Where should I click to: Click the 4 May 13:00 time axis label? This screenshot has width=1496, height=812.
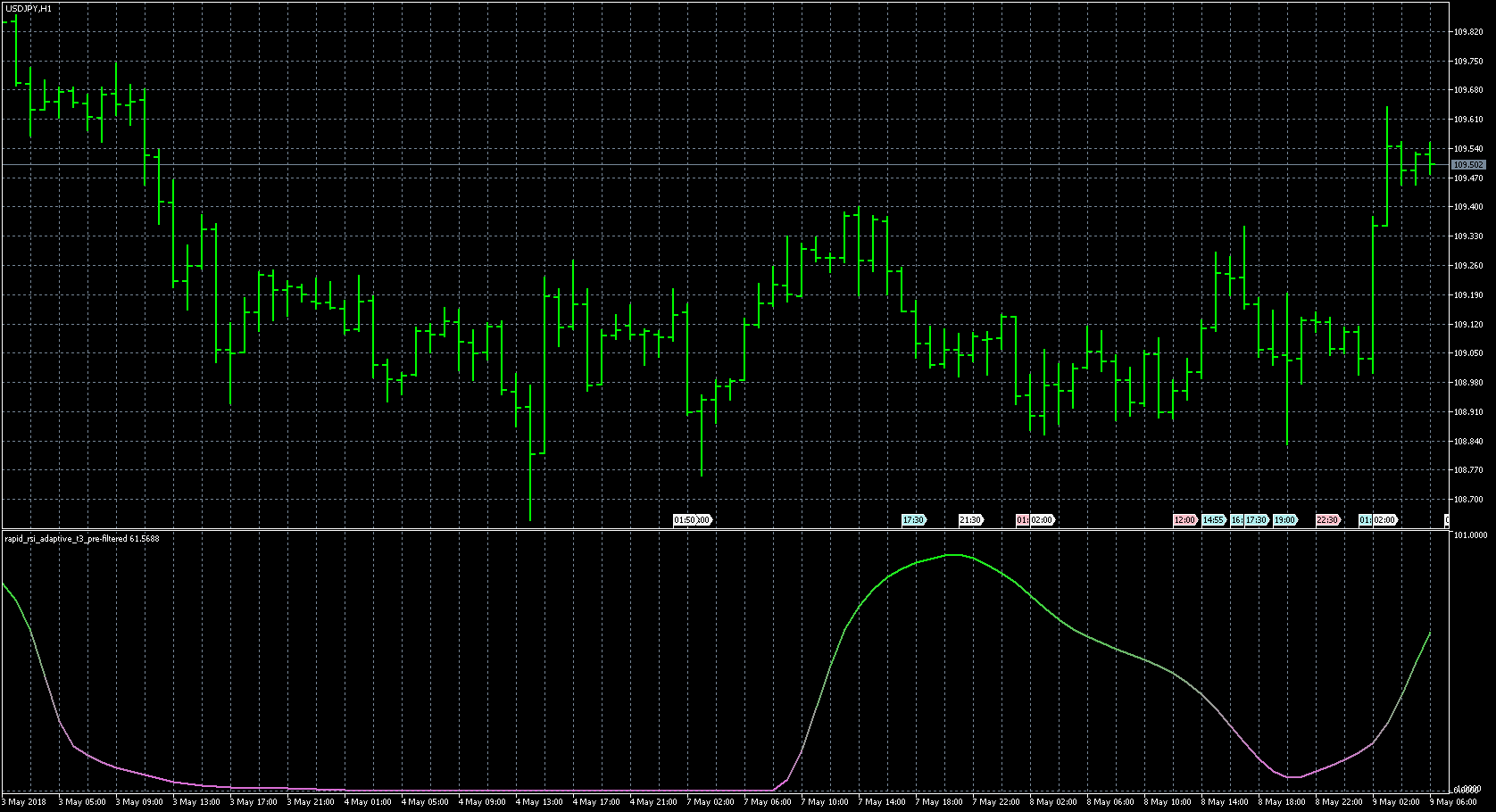coord(540,802)
